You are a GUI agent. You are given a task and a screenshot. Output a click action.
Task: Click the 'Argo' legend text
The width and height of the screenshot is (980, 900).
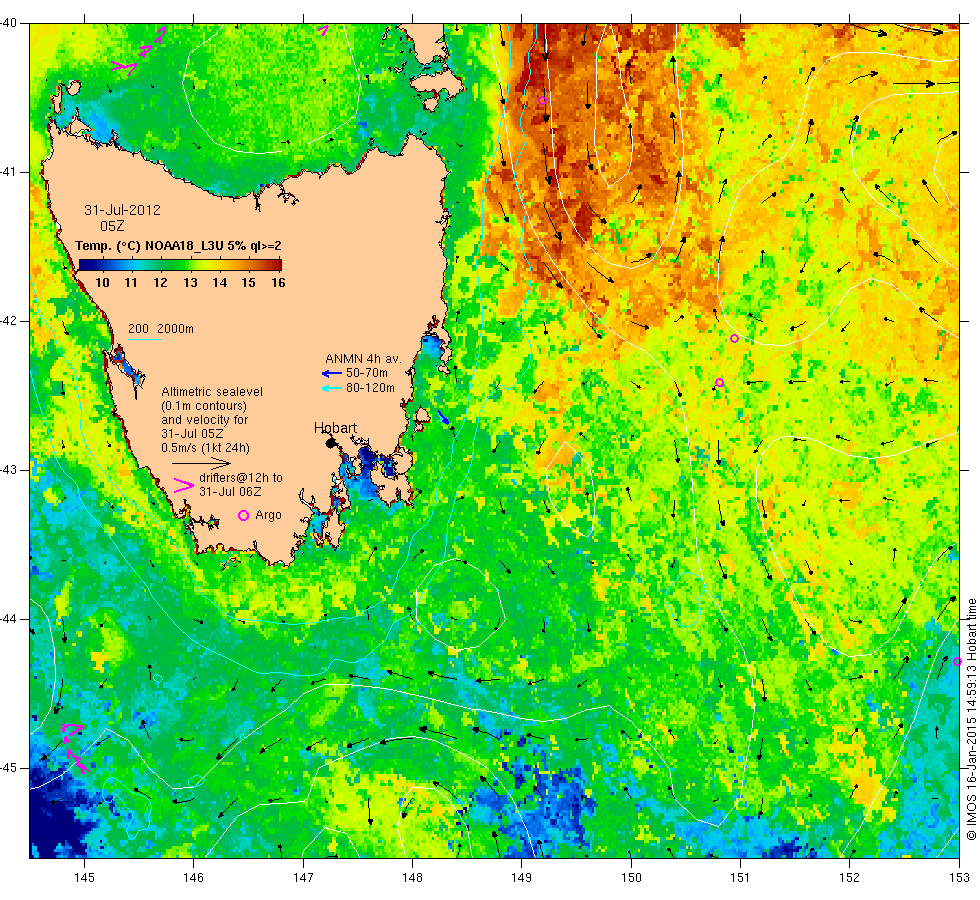click(x=268, y=515)
